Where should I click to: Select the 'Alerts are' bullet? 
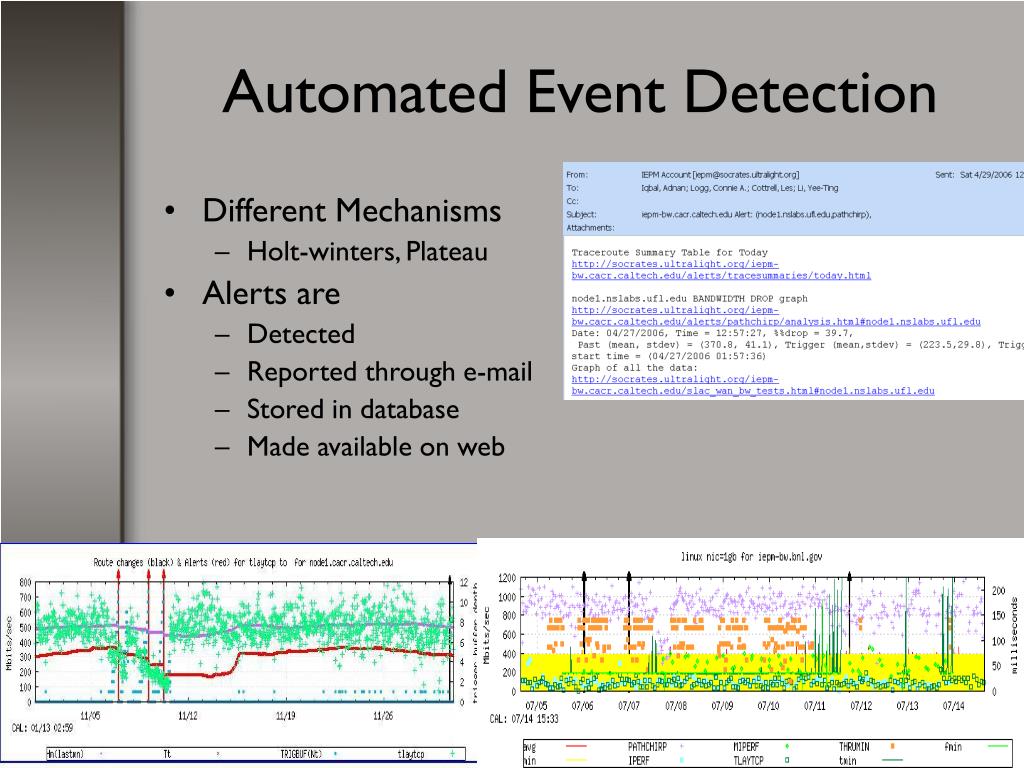point(271,293)
